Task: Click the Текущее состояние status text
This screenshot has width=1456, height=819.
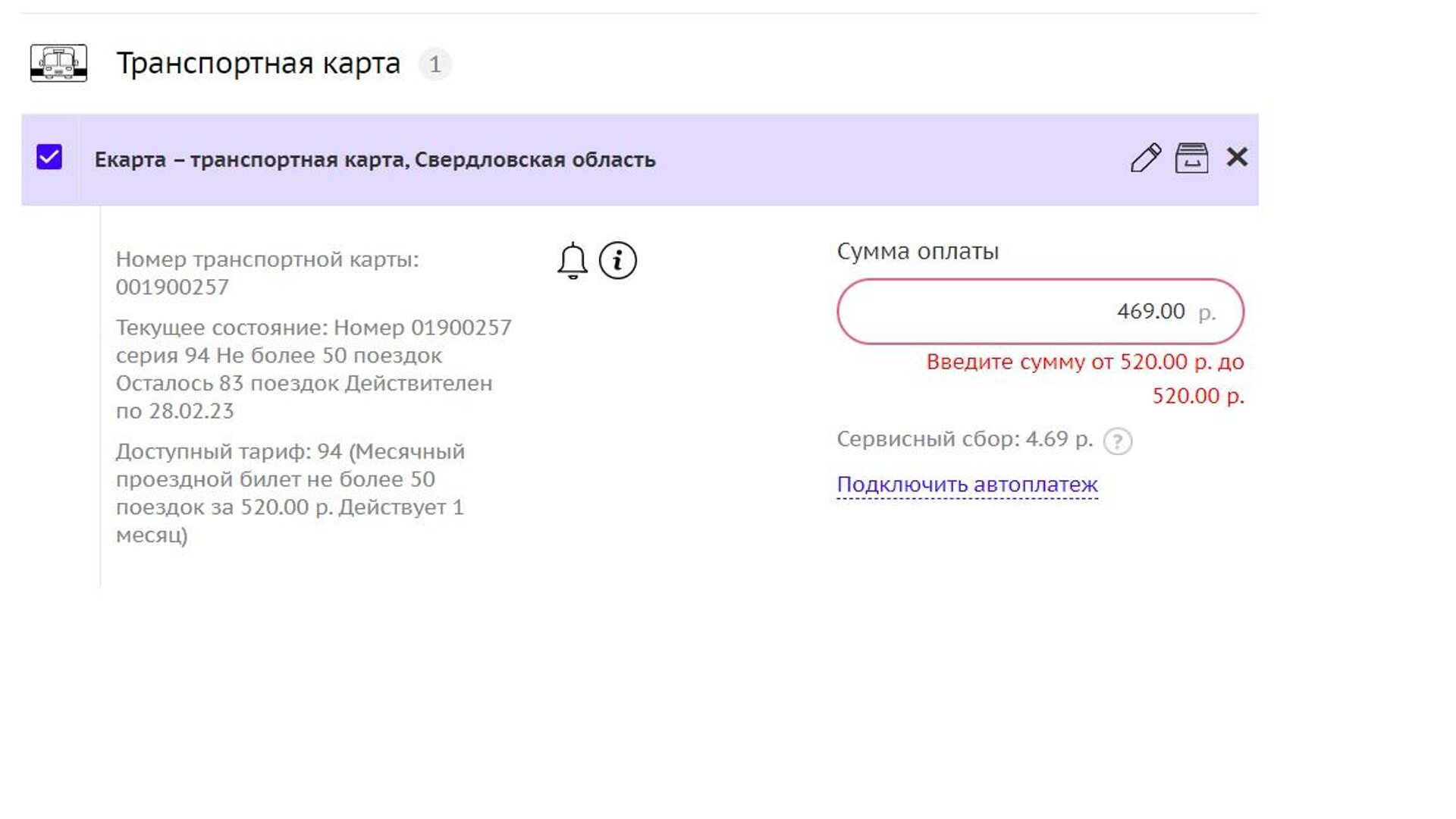Action: pos(313,369)
